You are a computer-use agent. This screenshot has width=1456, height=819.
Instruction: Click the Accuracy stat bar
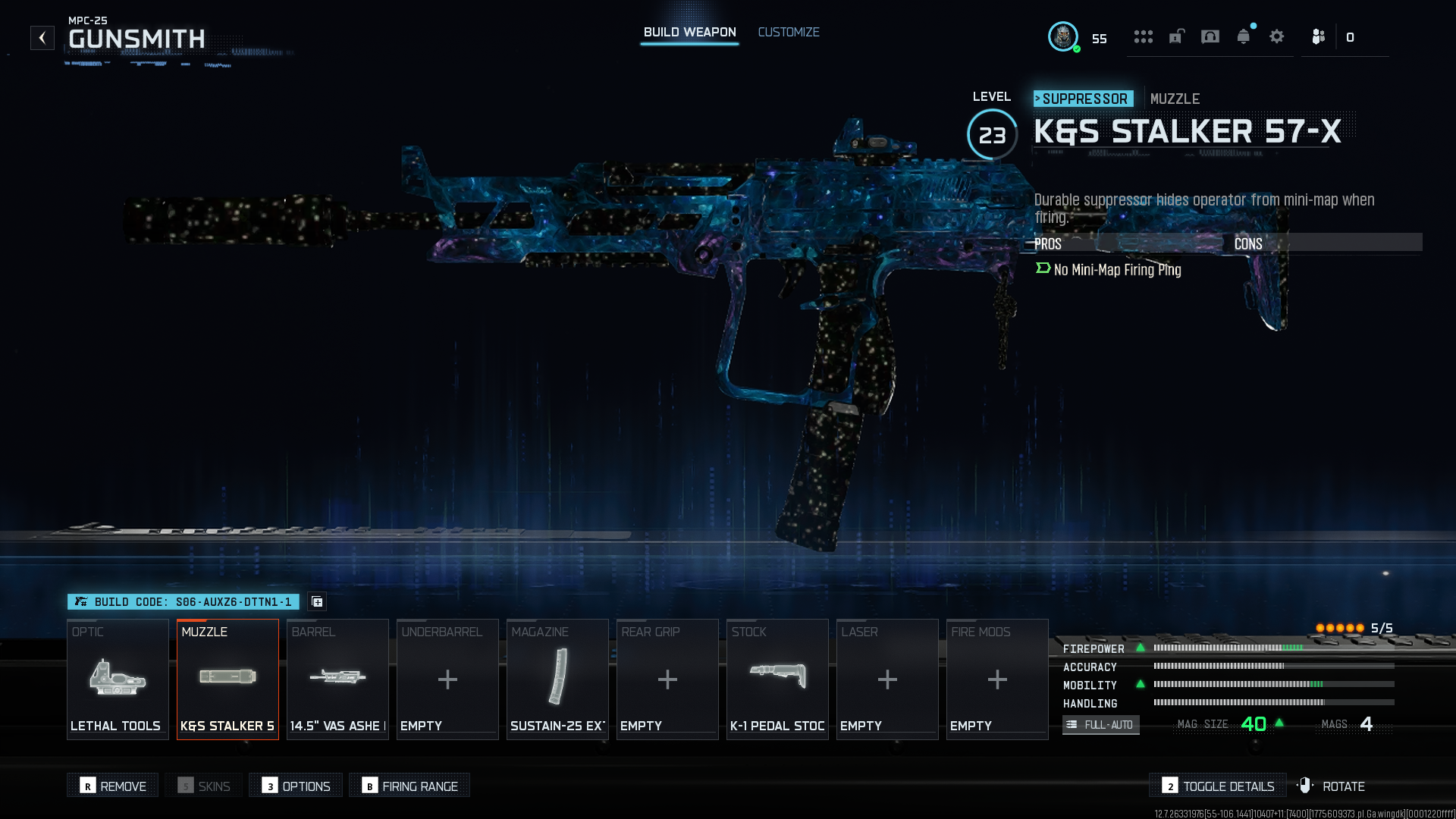click(1274, 666)
